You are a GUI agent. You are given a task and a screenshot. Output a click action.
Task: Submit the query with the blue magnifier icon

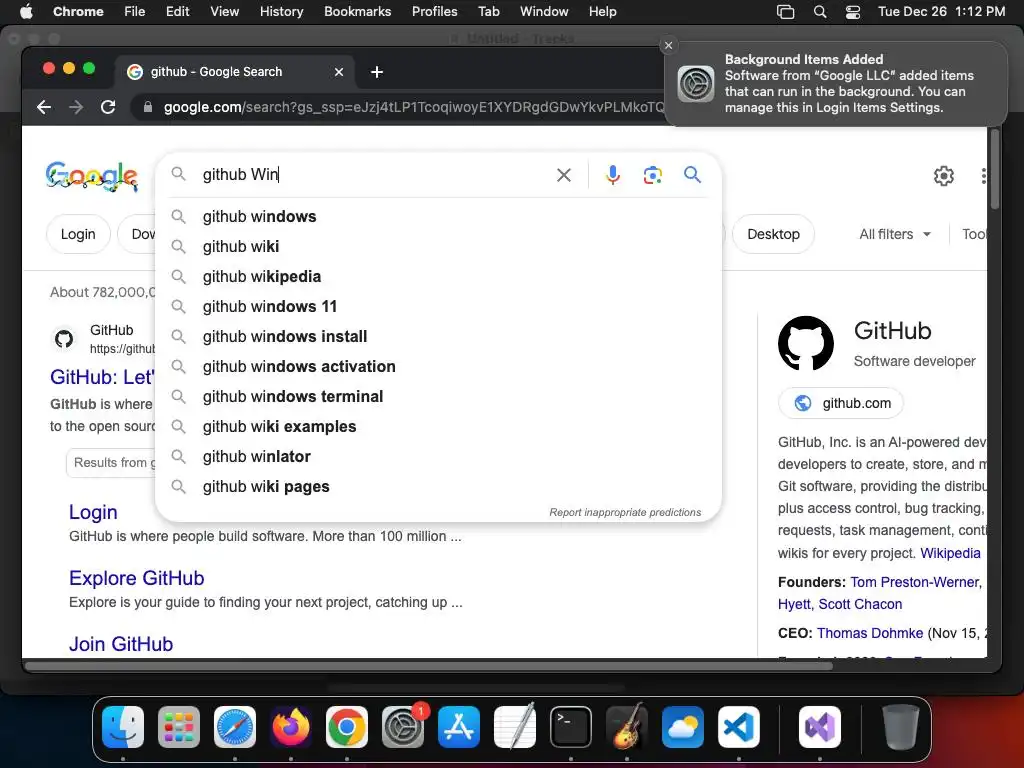[x=692, y=174]
